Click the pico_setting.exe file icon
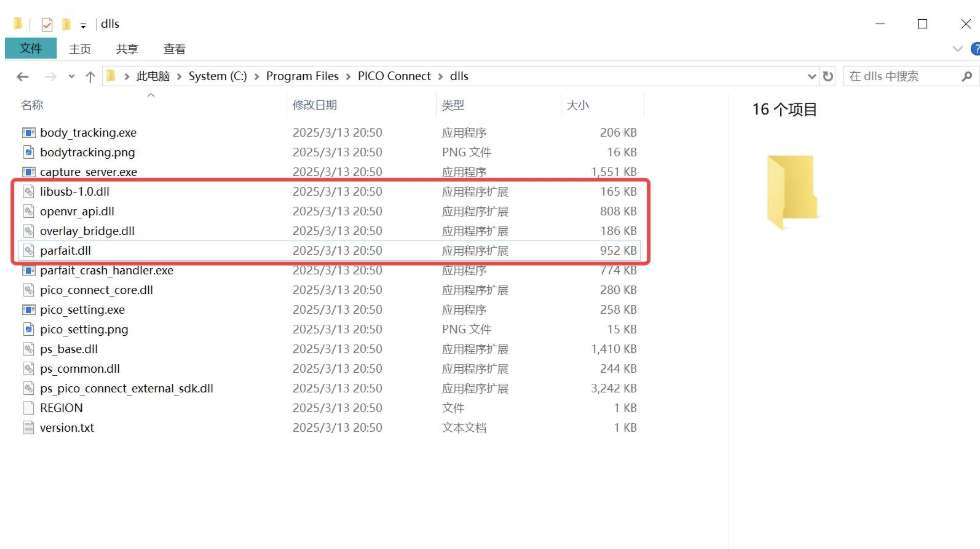 (28, 310)
